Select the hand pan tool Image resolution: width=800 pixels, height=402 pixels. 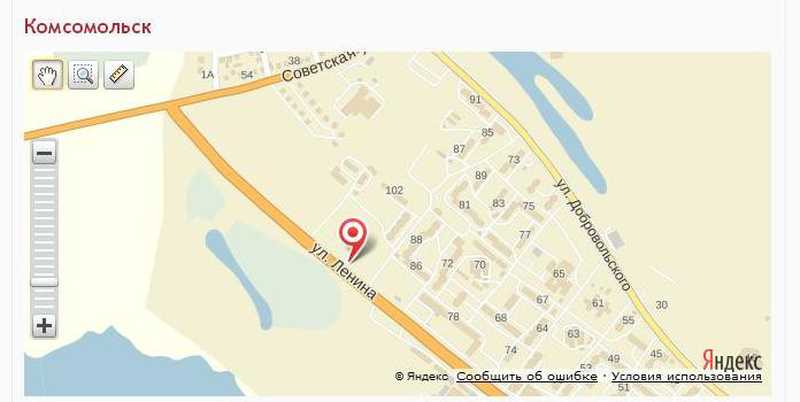[x=47, y=75]
